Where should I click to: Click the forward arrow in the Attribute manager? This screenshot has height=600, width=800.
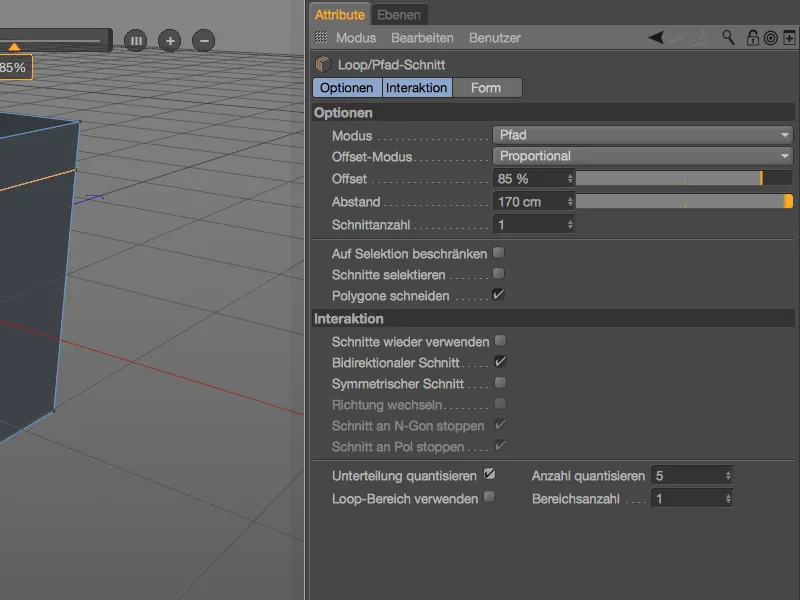click(676, 38)
